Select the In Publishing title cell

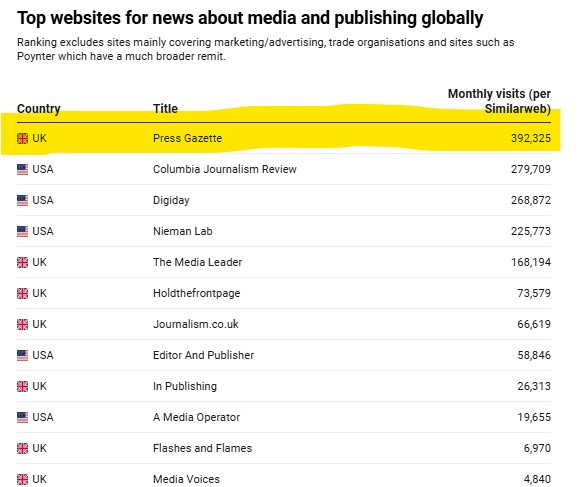tap(185, 386)
